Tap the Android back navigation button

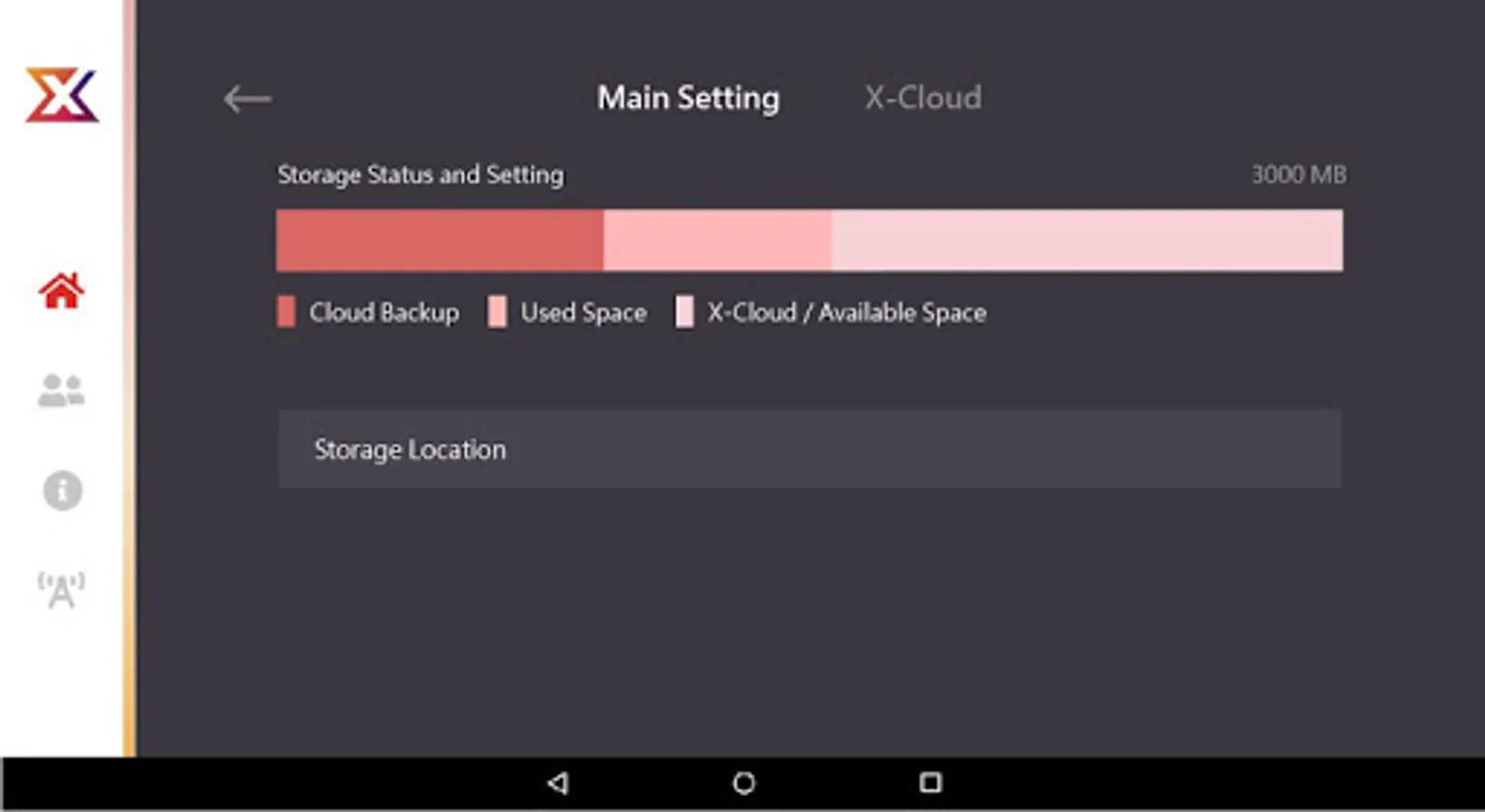coord(558,782)
